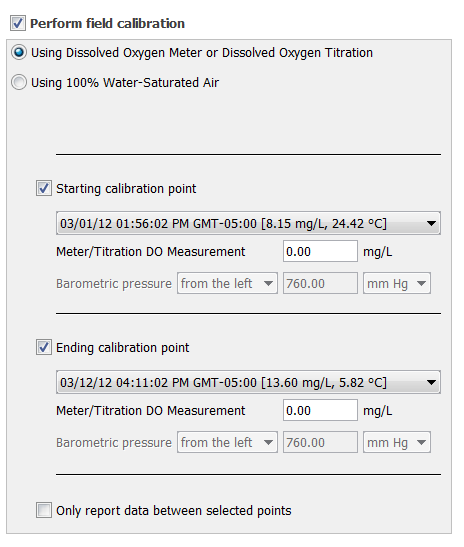Toggle Starting calibration point checkbox
Viewport: 464px width, 547px height.
(44, 188)
